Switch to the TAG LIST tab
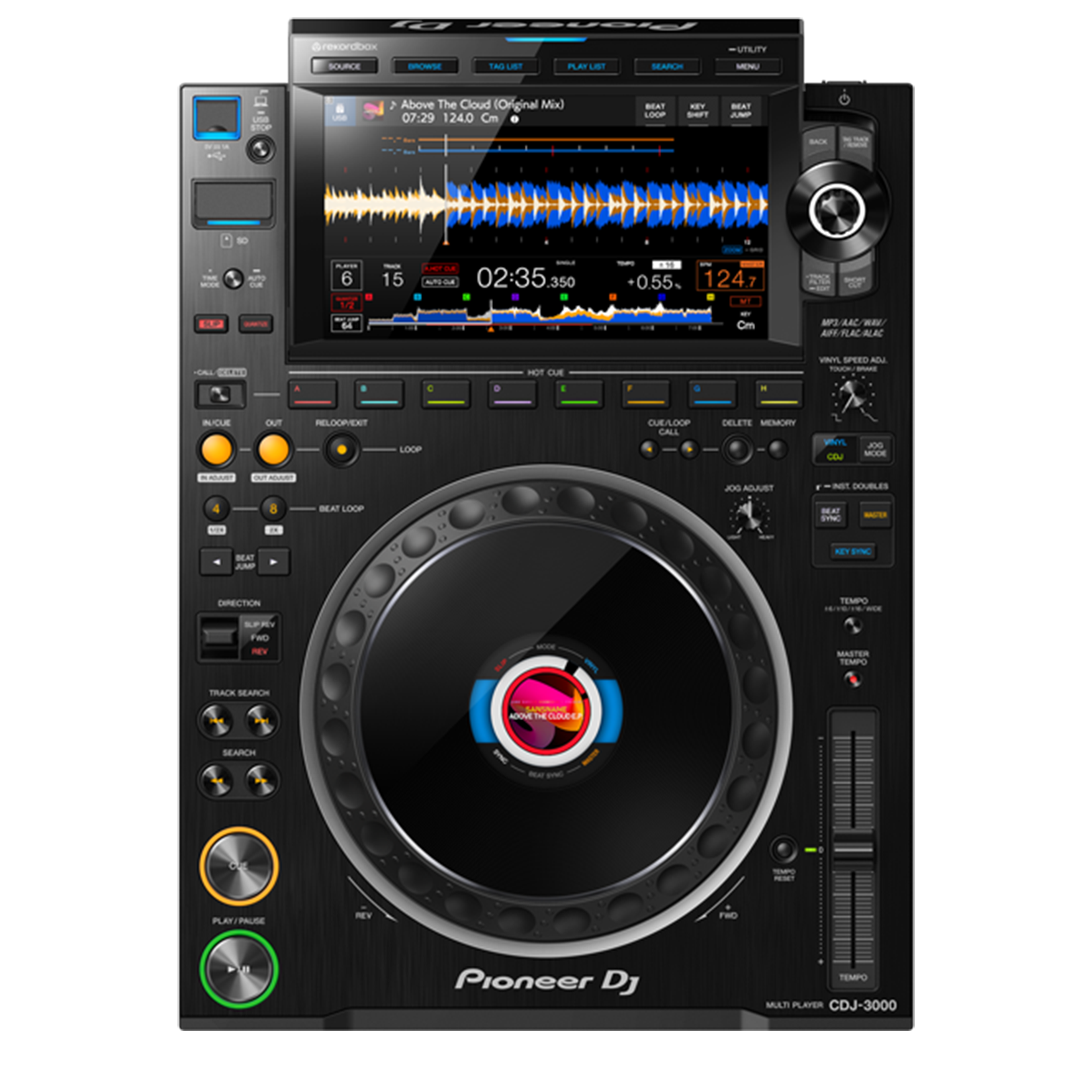Screen dimensions: 1092x1092 coord(506,67)
